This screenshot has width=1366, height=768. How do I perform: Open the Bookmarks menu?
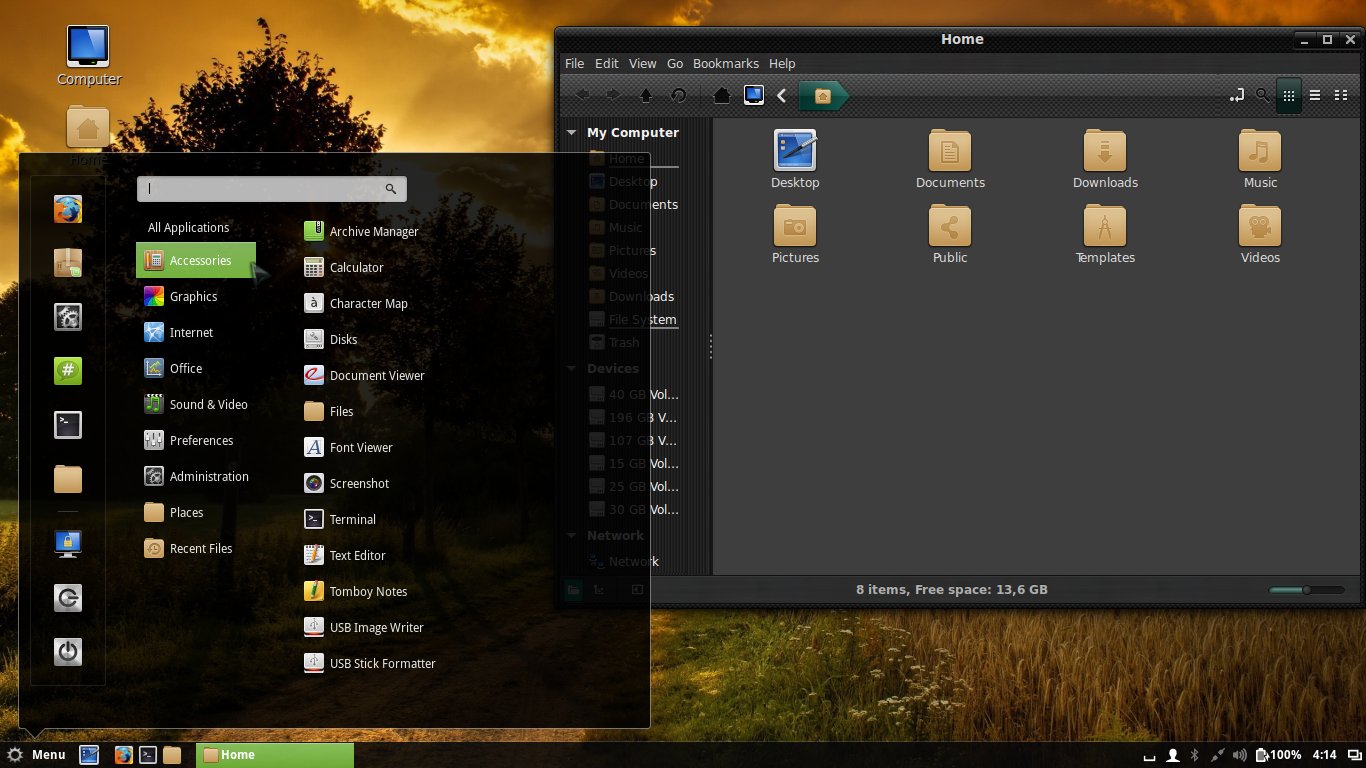(725, 63)
